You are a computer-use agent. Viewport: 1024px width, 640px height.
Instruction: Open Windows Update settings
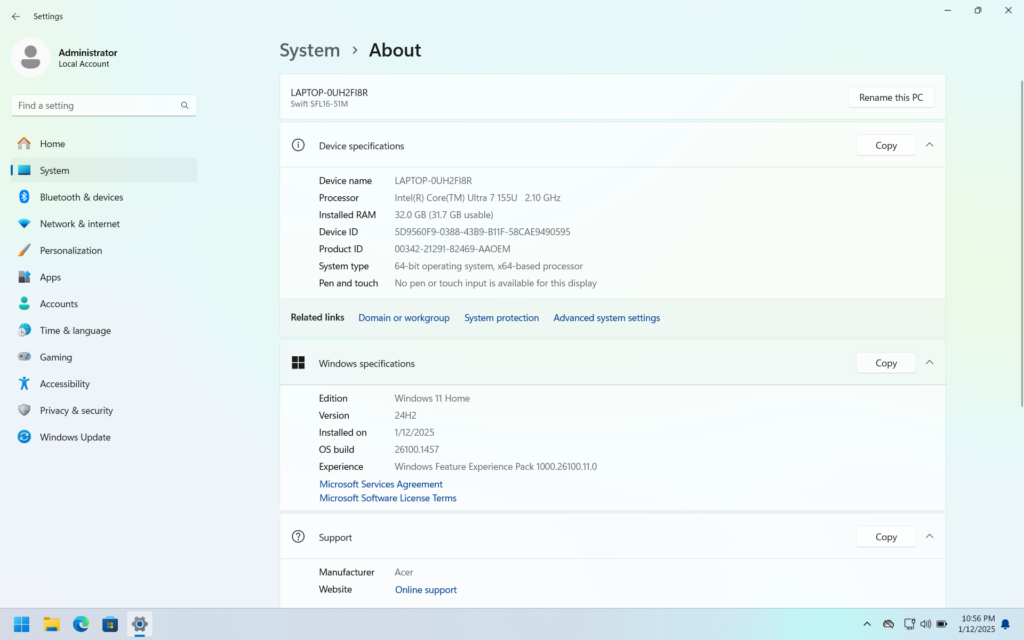coord(104,438)
